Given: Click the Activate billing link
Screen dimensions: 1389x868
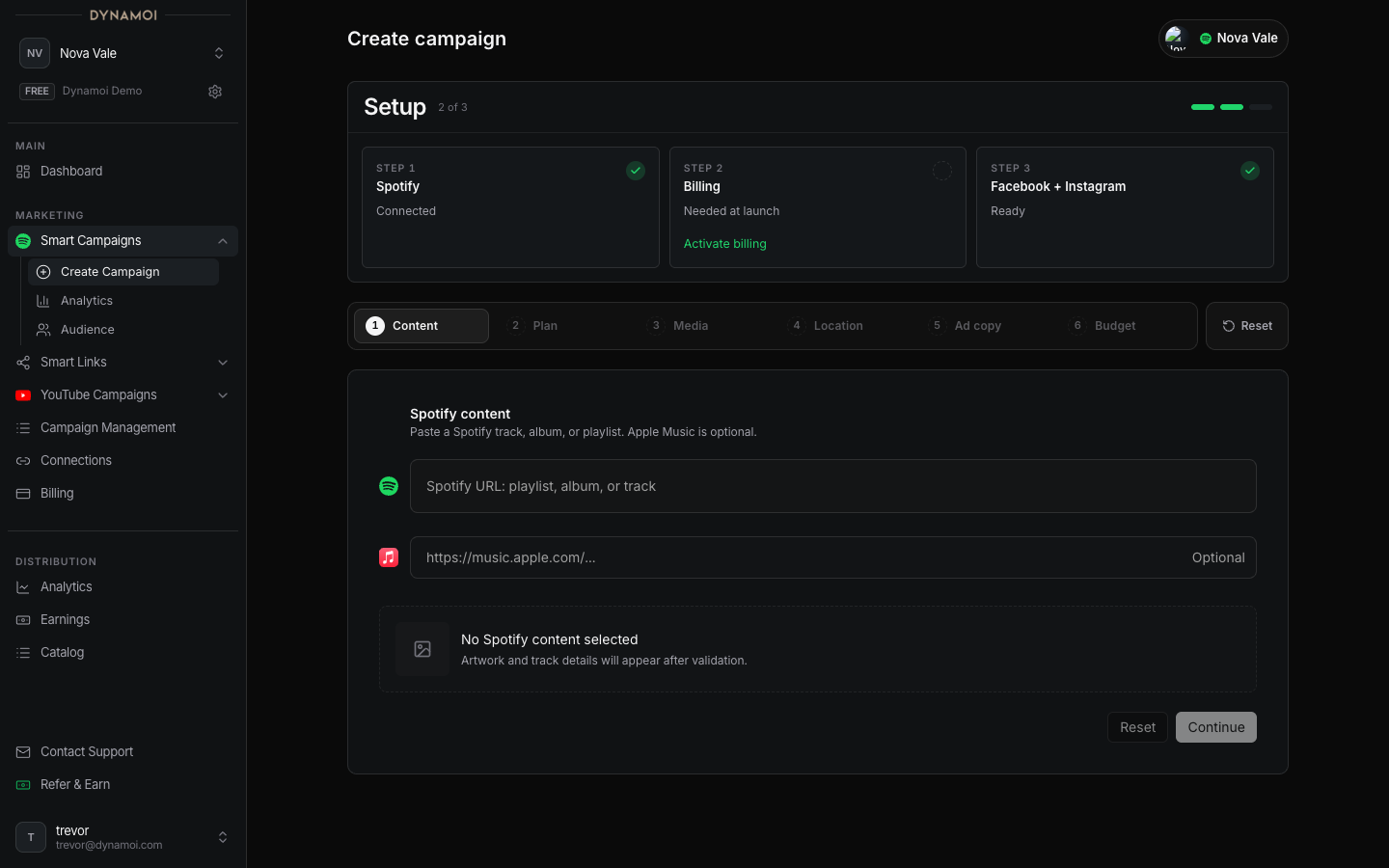Looking at the screenshot, I should [724, 244].
